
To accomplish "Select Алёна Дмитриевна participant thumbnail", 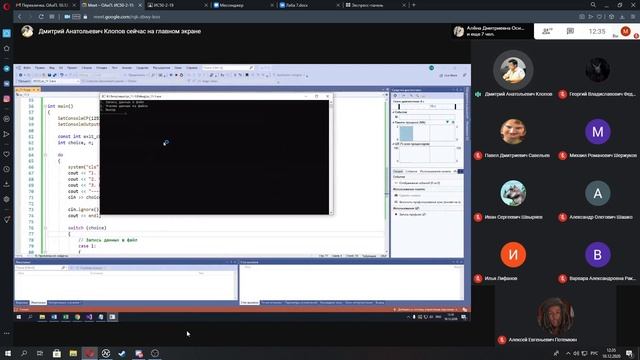I will pyautogui.click(x=493, y=31).
